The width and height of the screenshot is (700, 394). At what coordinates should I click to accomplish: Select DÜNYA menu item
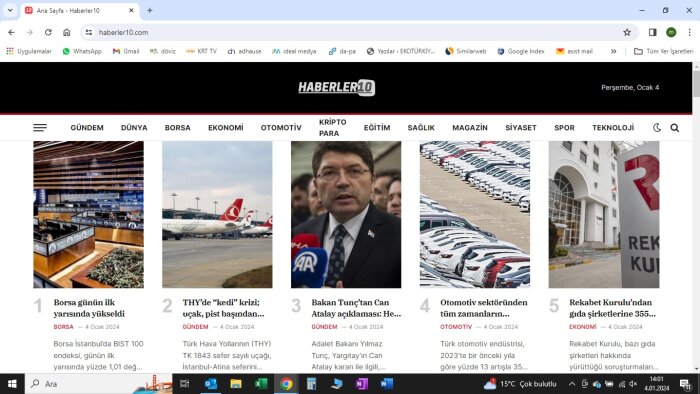134,128
